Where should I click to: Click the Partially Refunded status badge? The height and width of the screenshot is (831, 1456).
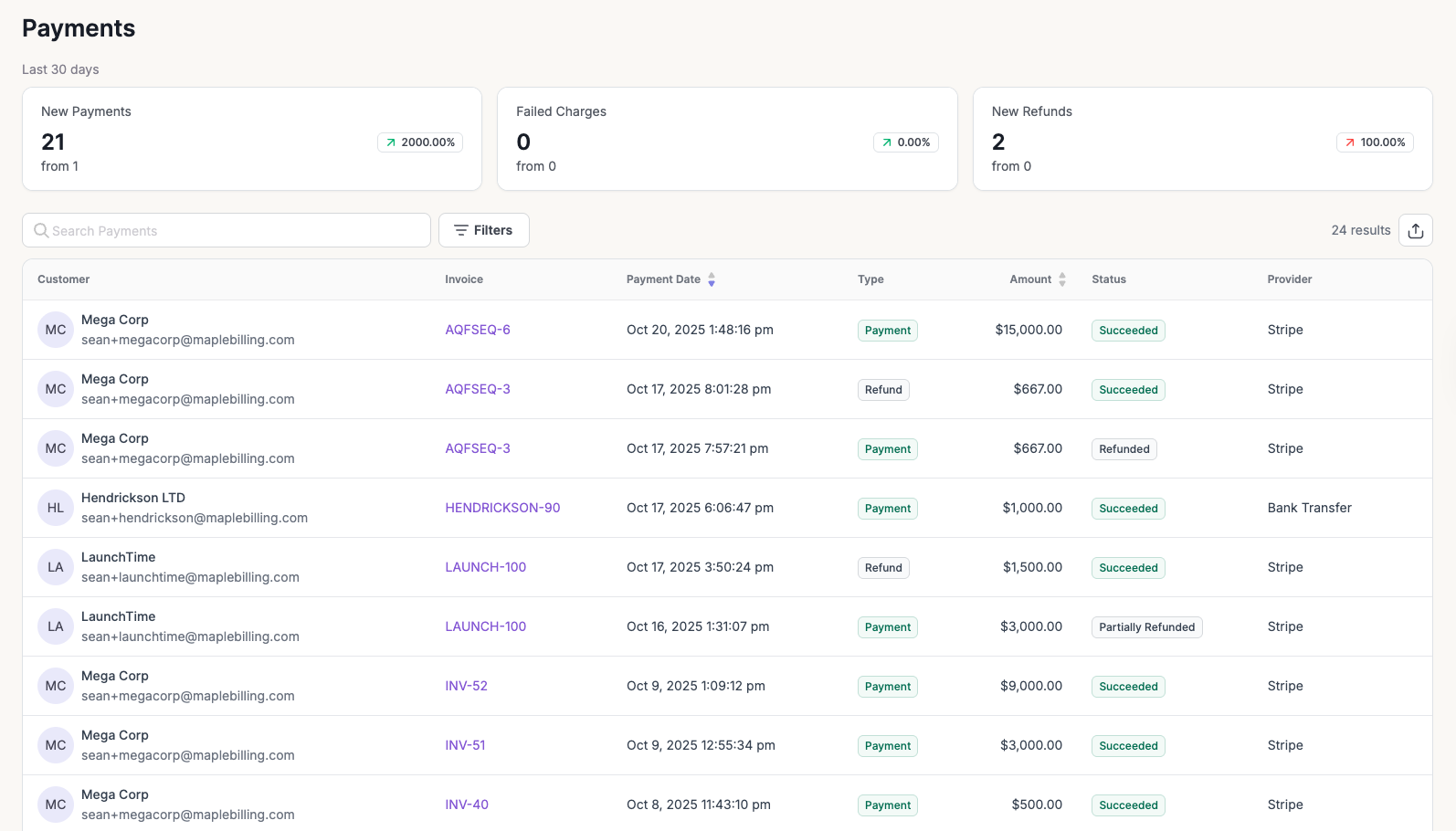(x=1146, y=627)
